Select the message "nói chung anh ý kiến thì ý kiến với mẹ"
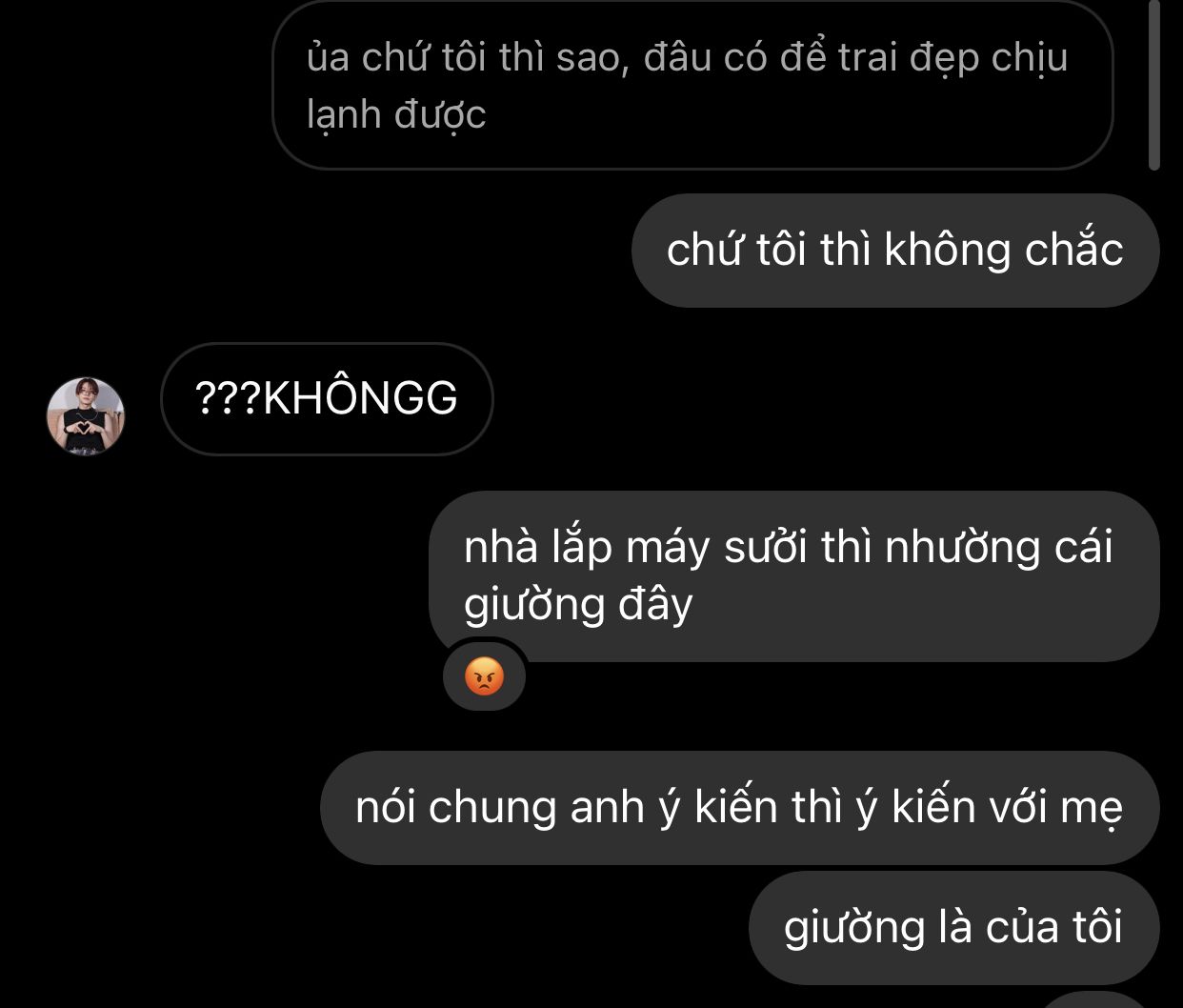The width and height of the screenshot is (1183, 1008). point(739,808)
